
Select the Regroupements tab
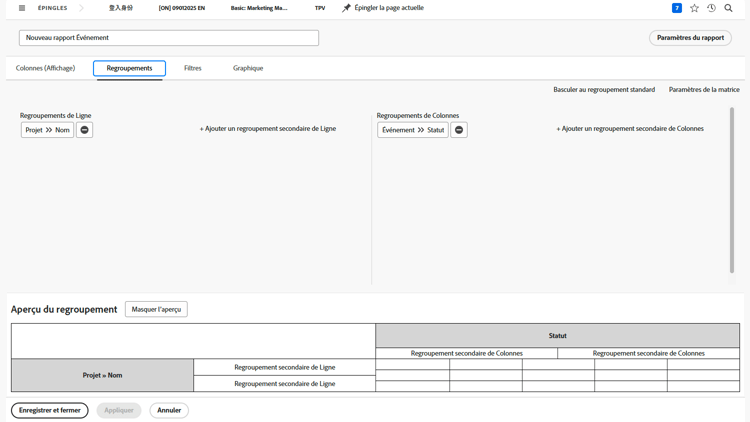coord(130,68)
